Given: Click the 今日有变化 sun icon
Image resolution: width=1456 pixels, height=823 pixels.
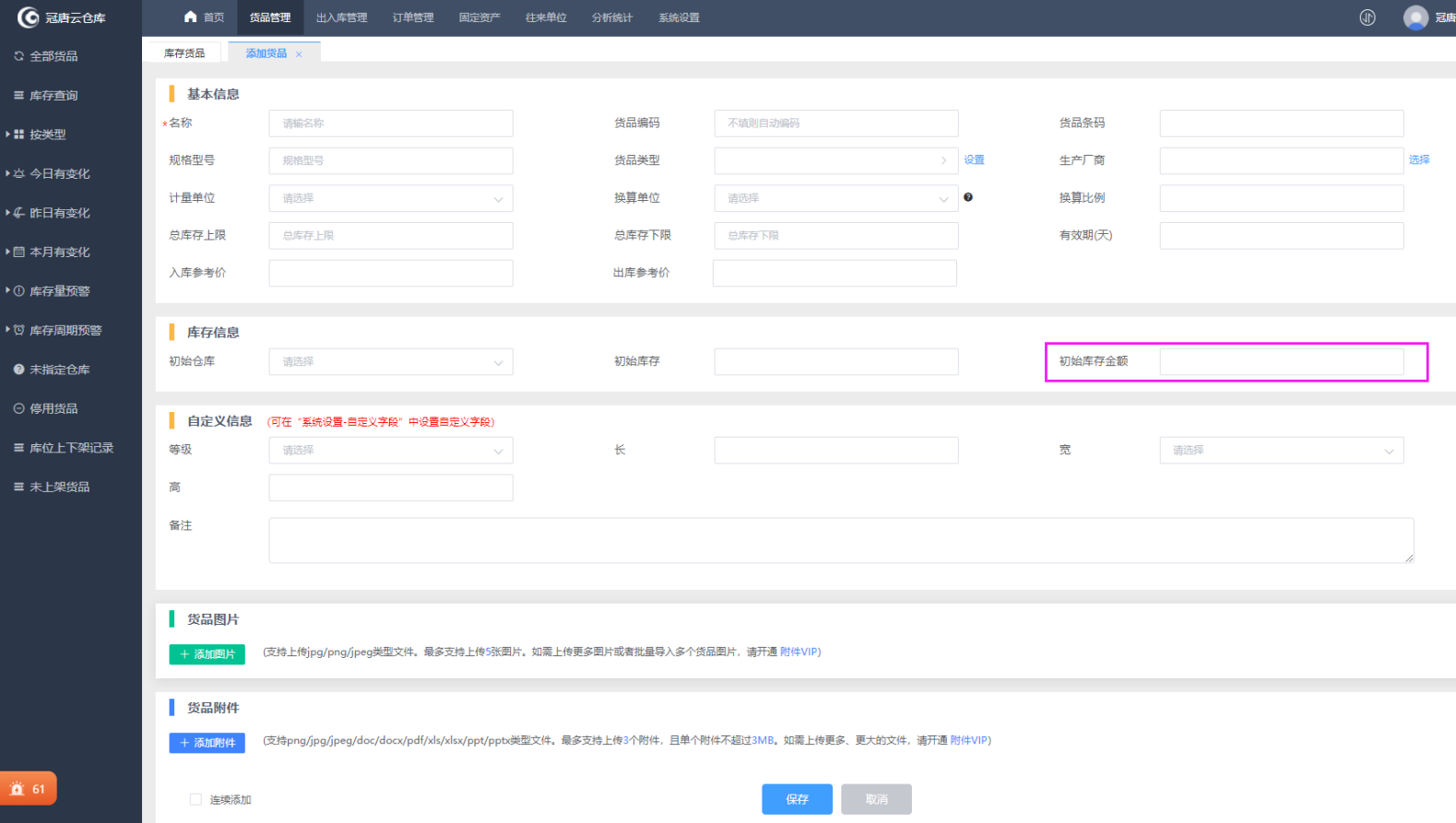Looking at the screenshot, I should pyautogui.click(x=18, y=173).
